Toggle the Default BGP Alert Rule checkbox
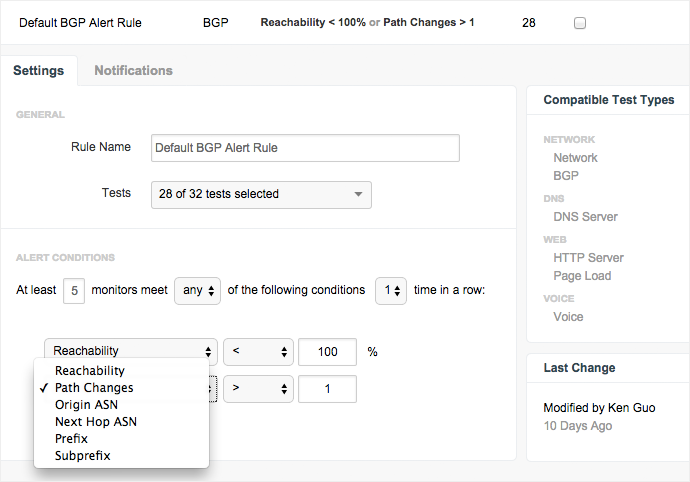Screen dimensions: 690x482 [x=579, y=23]
